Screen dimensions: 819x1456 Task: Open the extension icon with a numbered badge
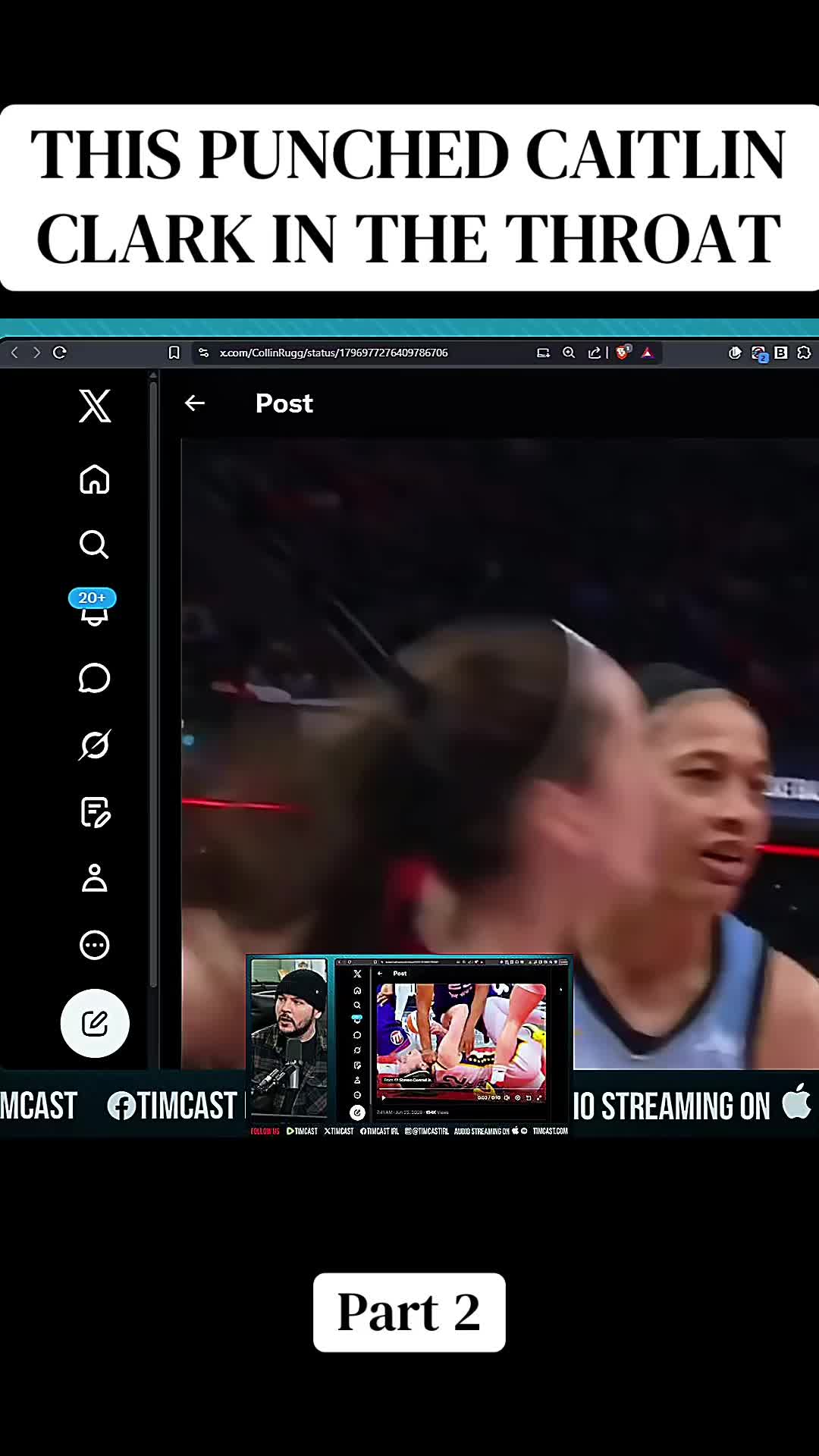(x=759, y=353)
